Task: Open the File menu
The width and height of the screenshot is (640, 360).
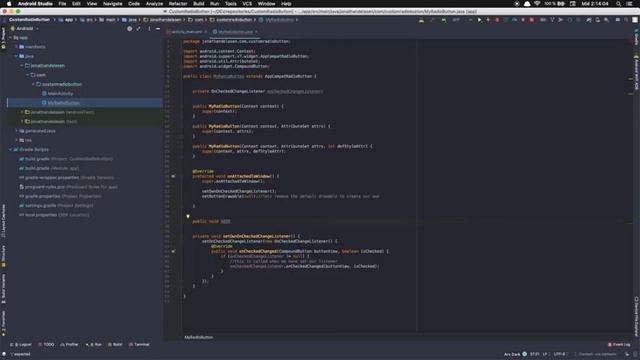Action: click(62, 4)
